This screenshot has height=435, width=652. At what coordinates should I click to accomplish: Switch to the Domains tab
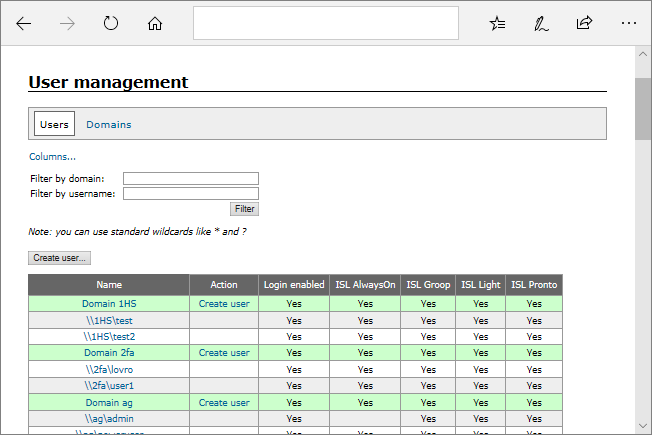[108, 125]
